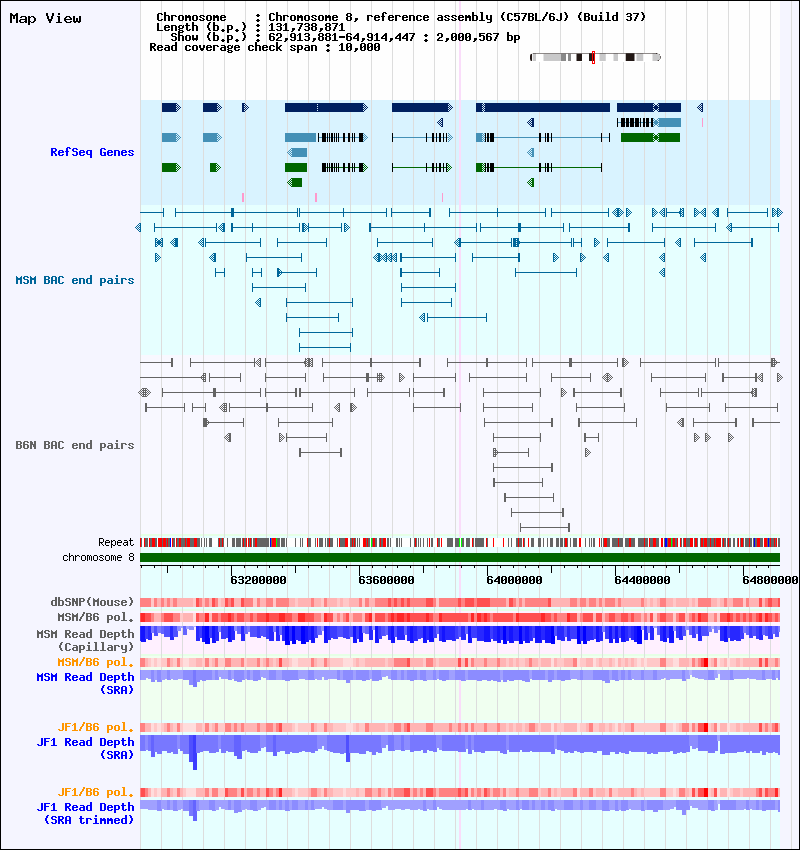
Task: Click the longest navy gene bar in RefSeq Genes
Action: [543, 107]
